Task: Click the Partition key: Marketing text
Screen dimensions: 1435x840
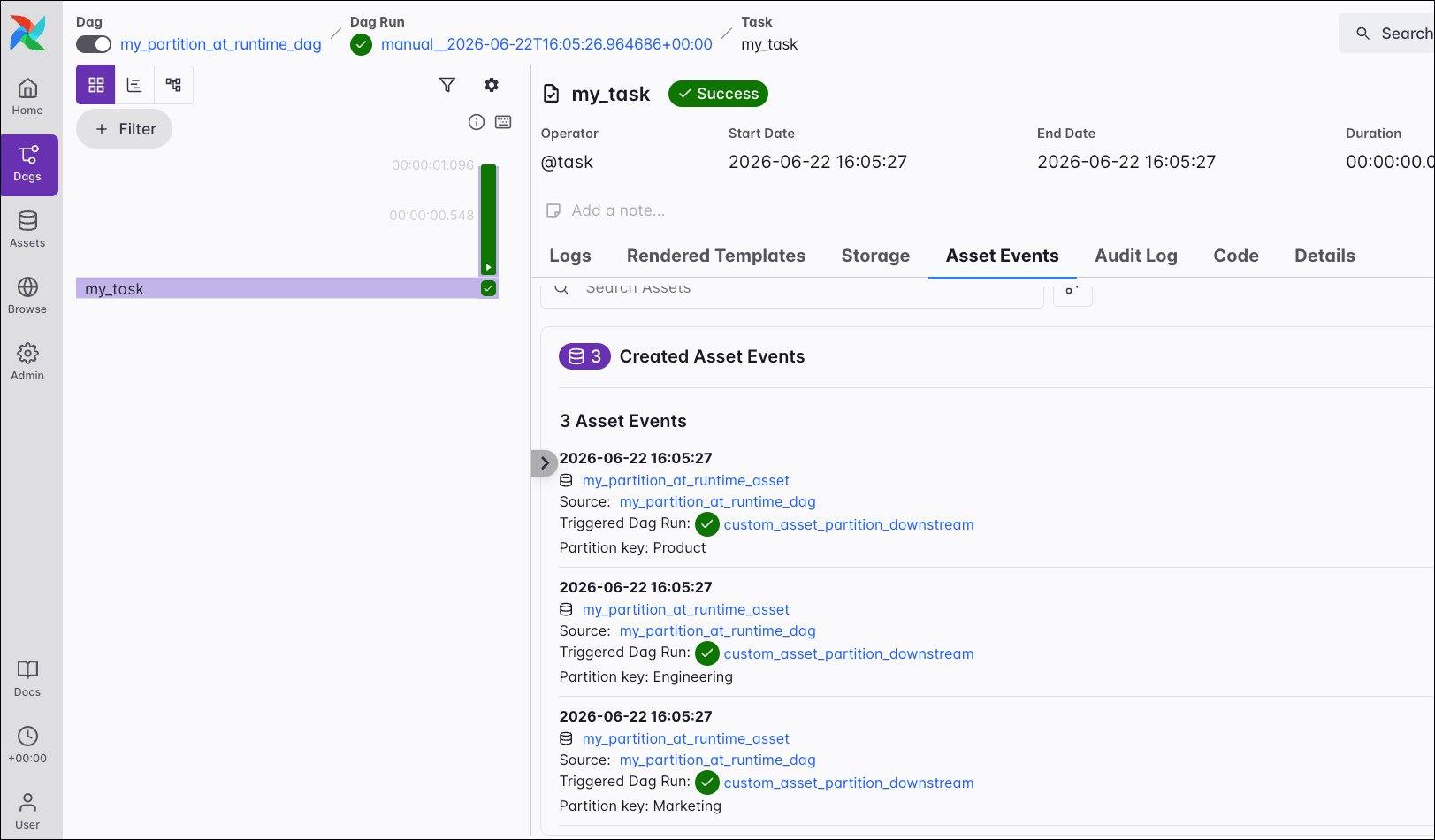Action: click(x=641, y=806)
